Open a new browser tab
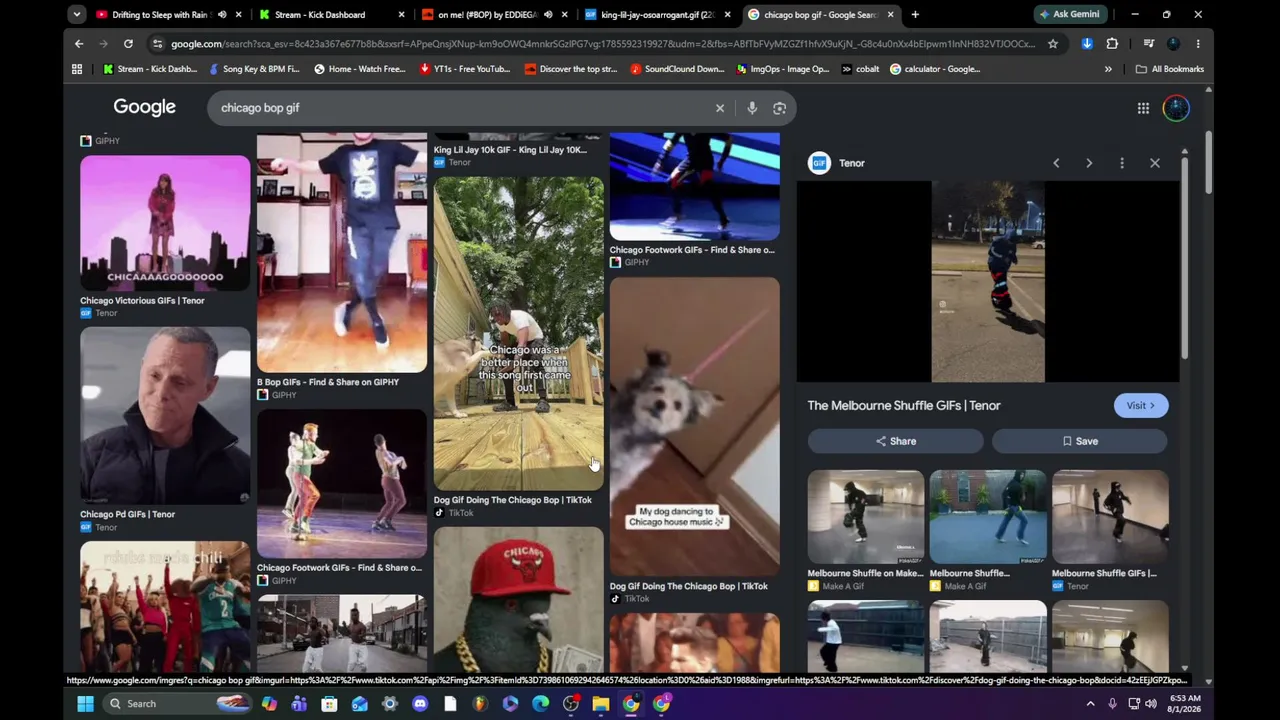This screenshot has width=1280, height=720. coord(915,15)
